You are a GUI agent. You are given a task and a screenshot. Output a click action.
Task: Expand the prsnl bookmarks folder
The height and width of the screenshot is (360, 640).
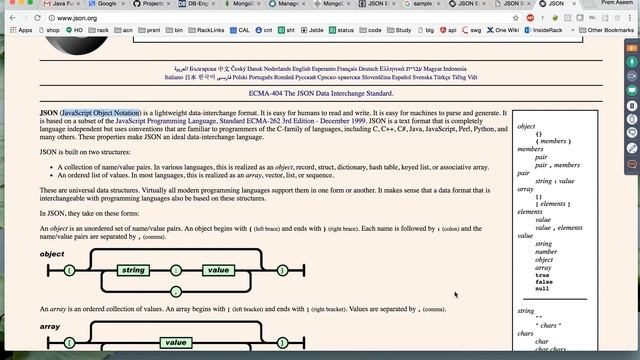point(149,30)
